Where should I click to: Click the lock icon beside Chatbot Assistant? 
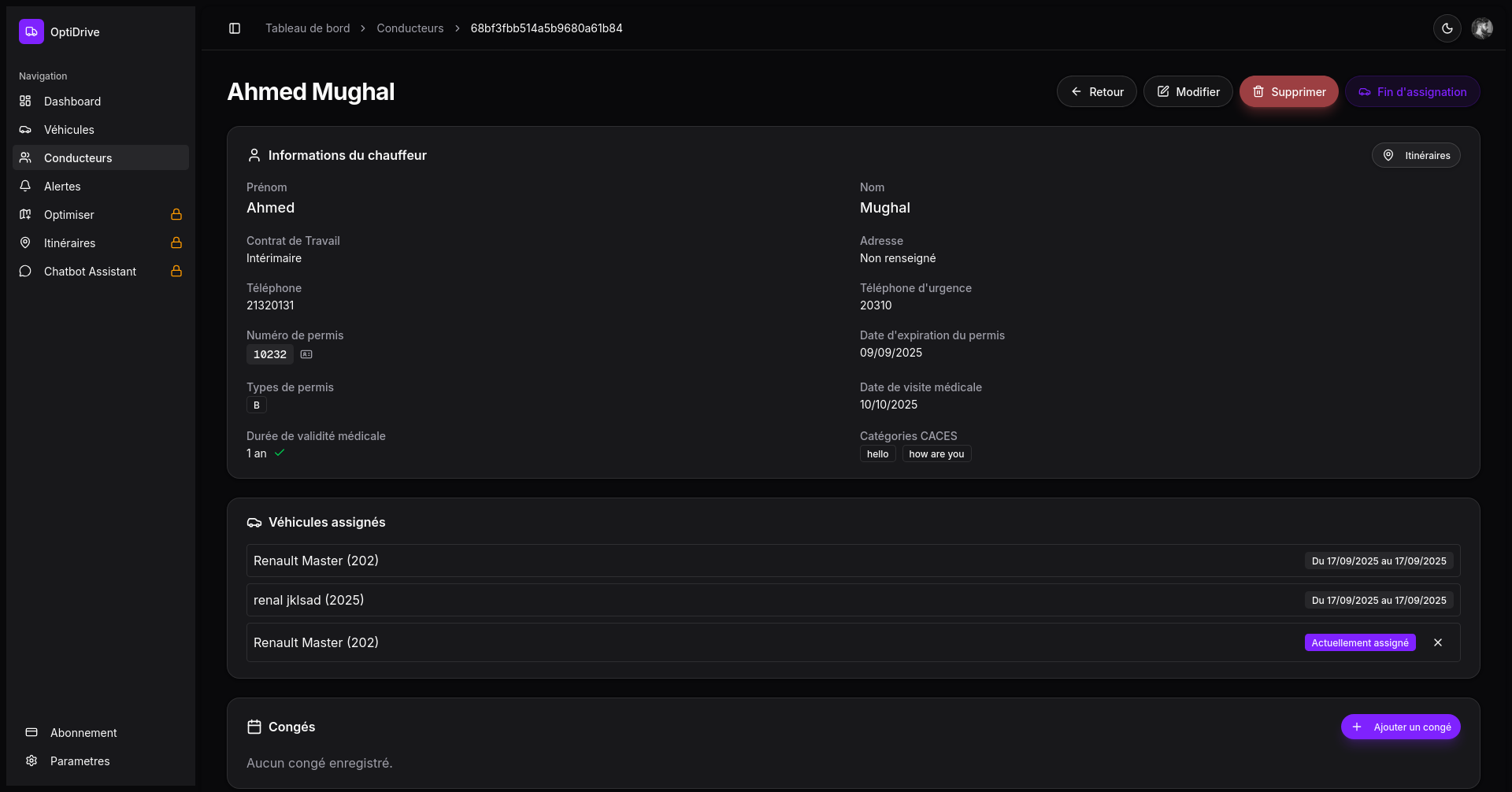[x=176, y=271]
